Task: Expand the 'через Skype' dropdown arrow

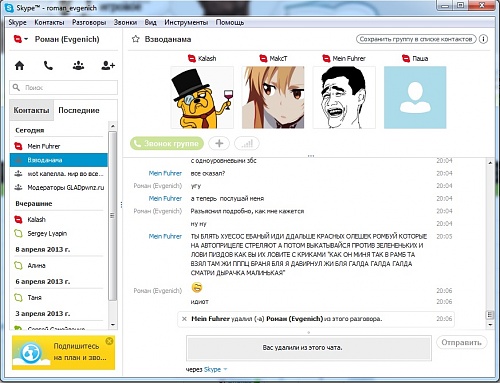Action: point(225,369)
